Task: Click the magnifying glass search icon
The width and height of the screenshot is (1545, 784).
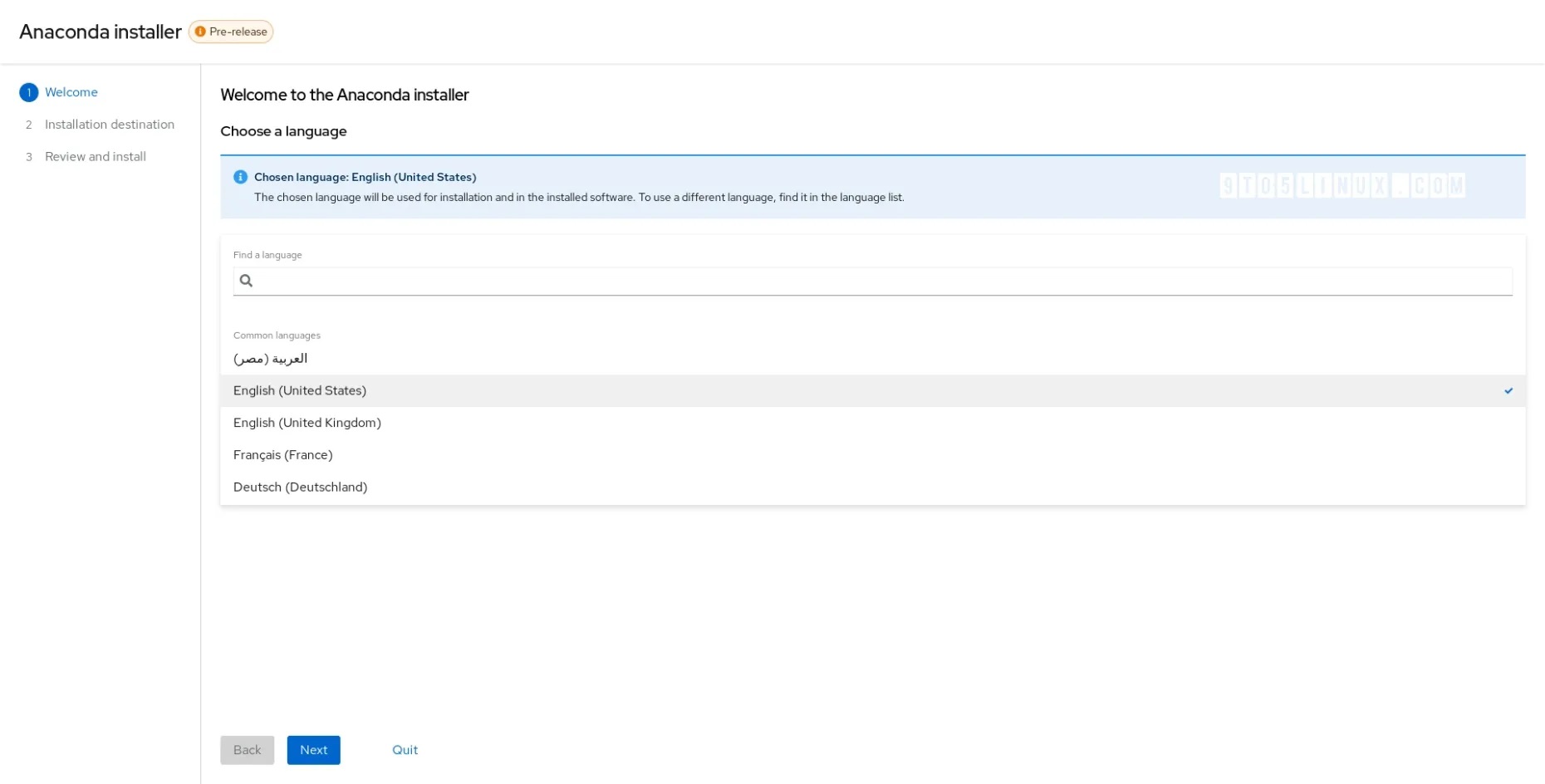Action: tap(246, 281)
